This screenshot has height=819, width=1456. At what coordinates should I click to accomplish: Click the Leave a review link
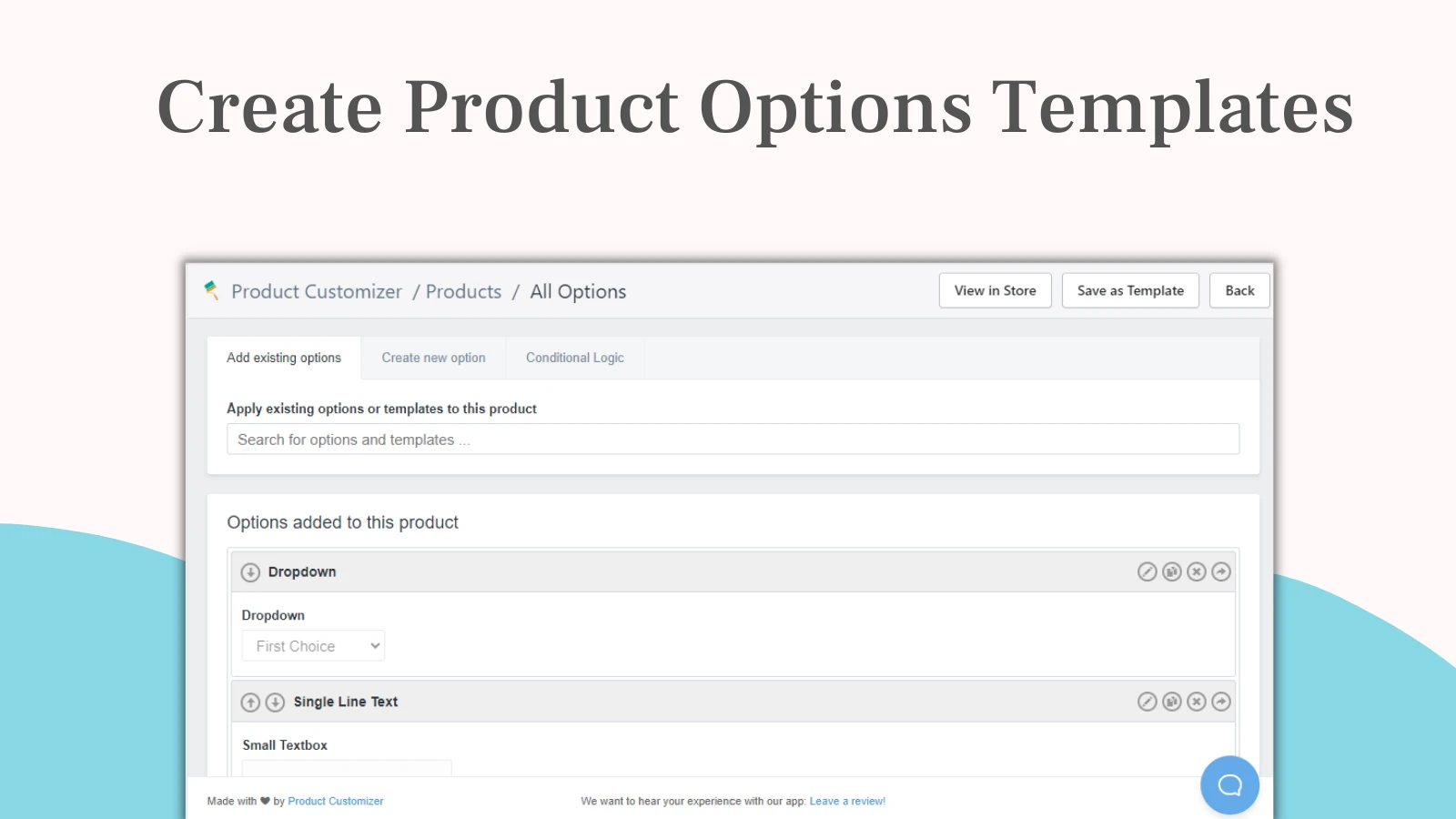pos(847,802)
